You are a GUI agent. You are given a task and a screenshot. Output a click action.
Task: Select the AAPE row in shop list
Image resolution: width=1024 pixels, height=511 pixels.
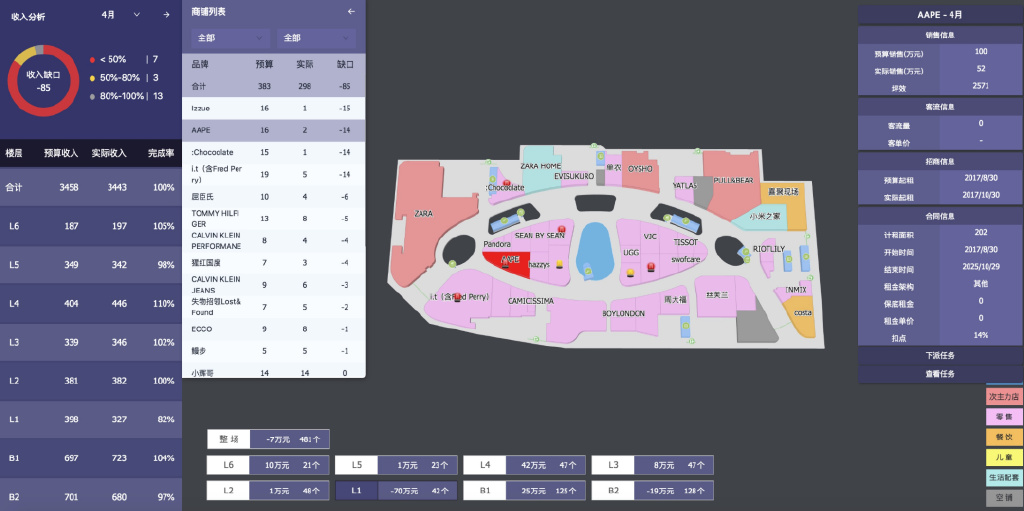pos(274,130)
